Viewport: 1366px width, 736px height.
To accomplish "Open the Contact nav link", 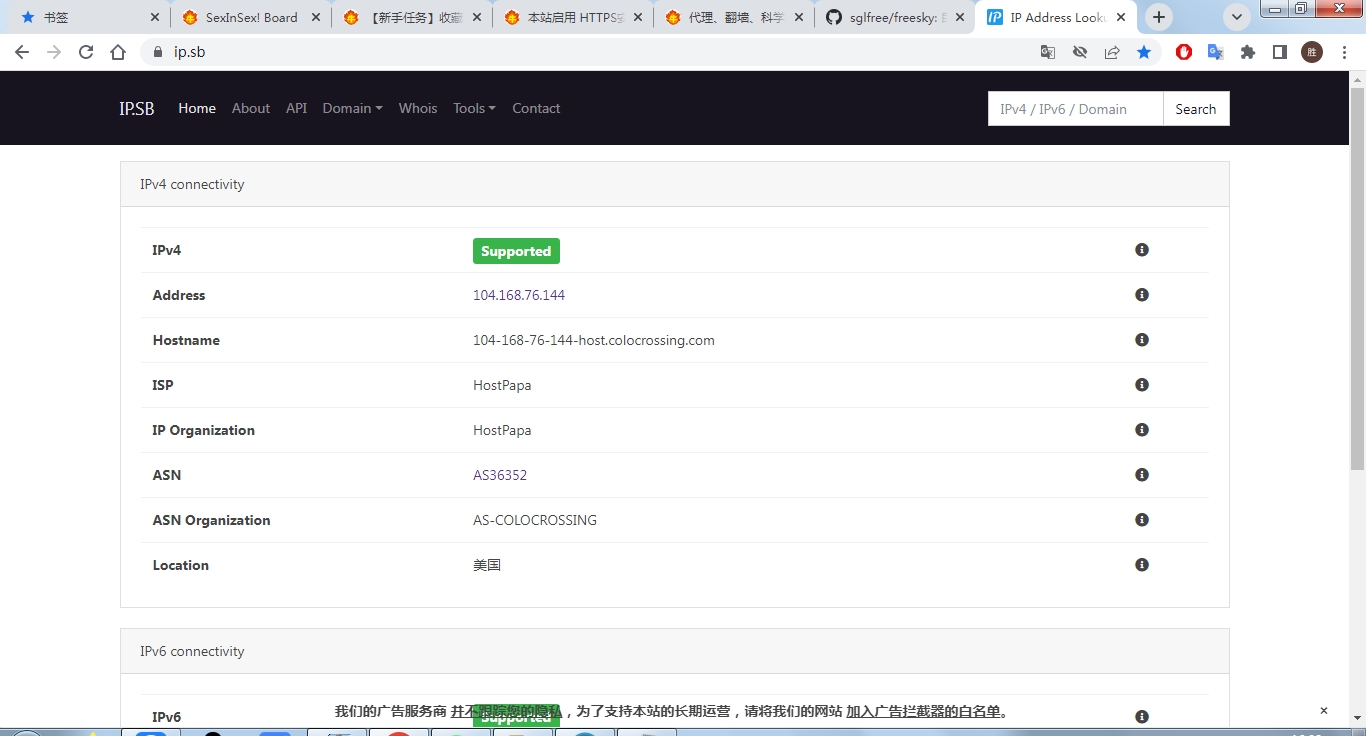I will pos(536,108).
